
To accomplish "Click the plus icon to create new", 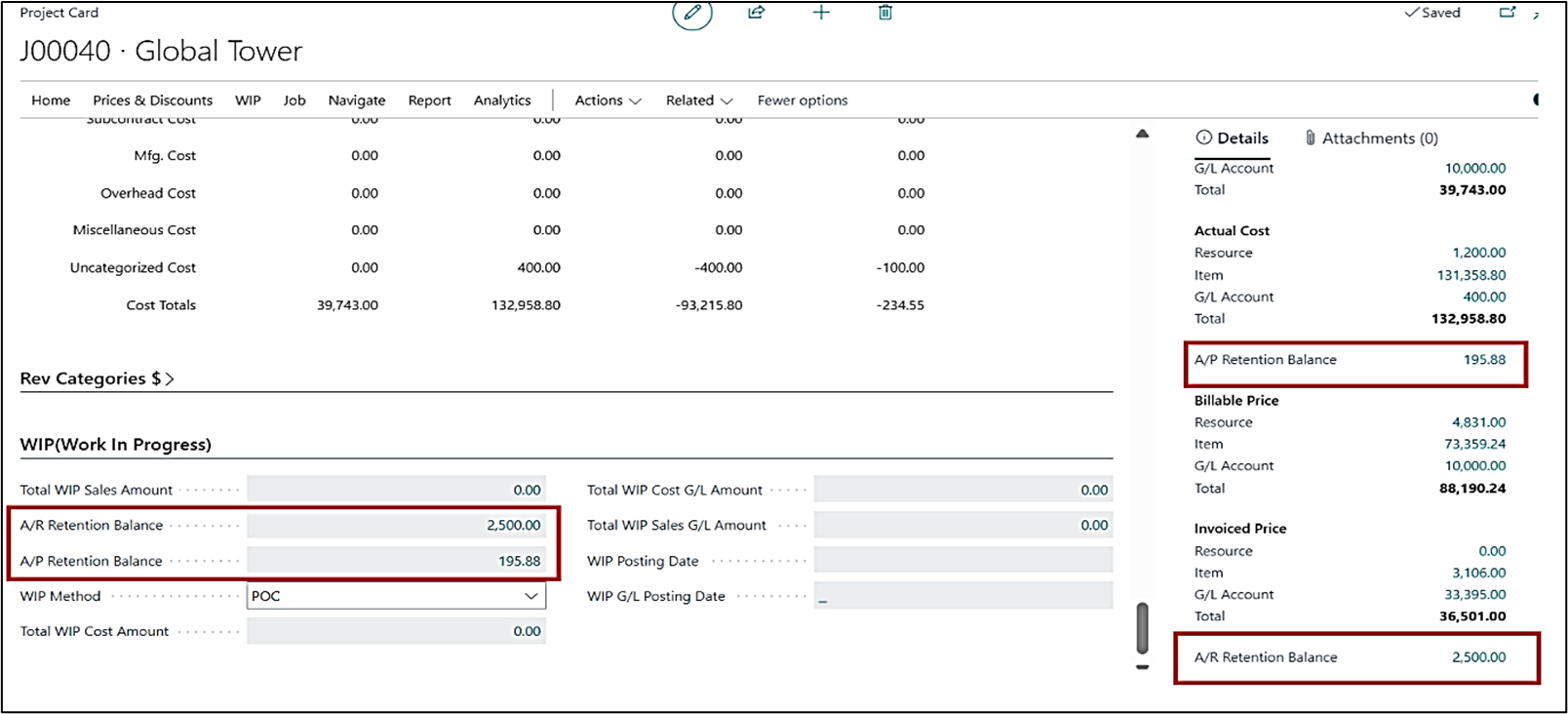I will click(821, 13).
